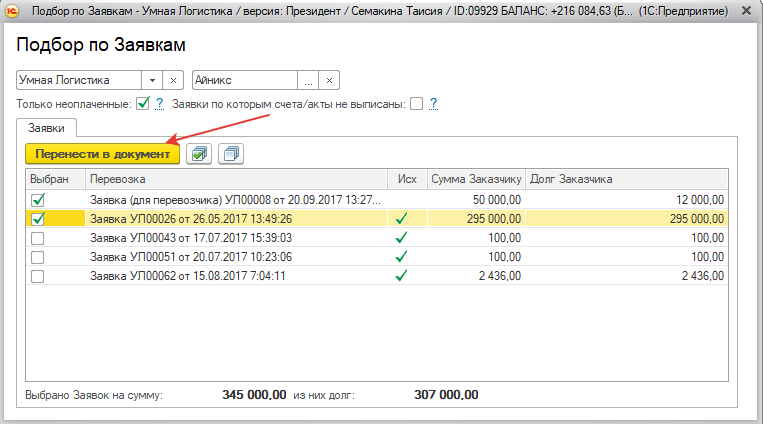Sort by Долг Заказчика column header

[x=627, y=179]
